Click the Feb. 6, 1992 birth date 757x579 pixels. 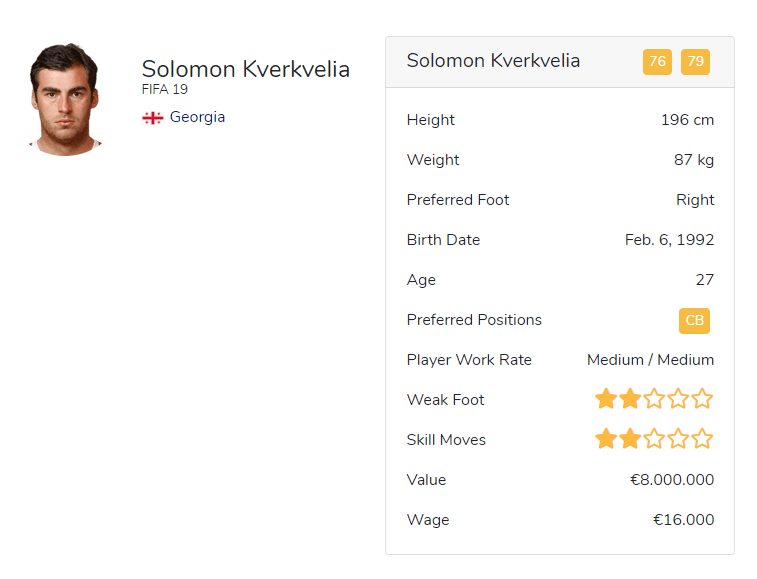tap(669, 240)
